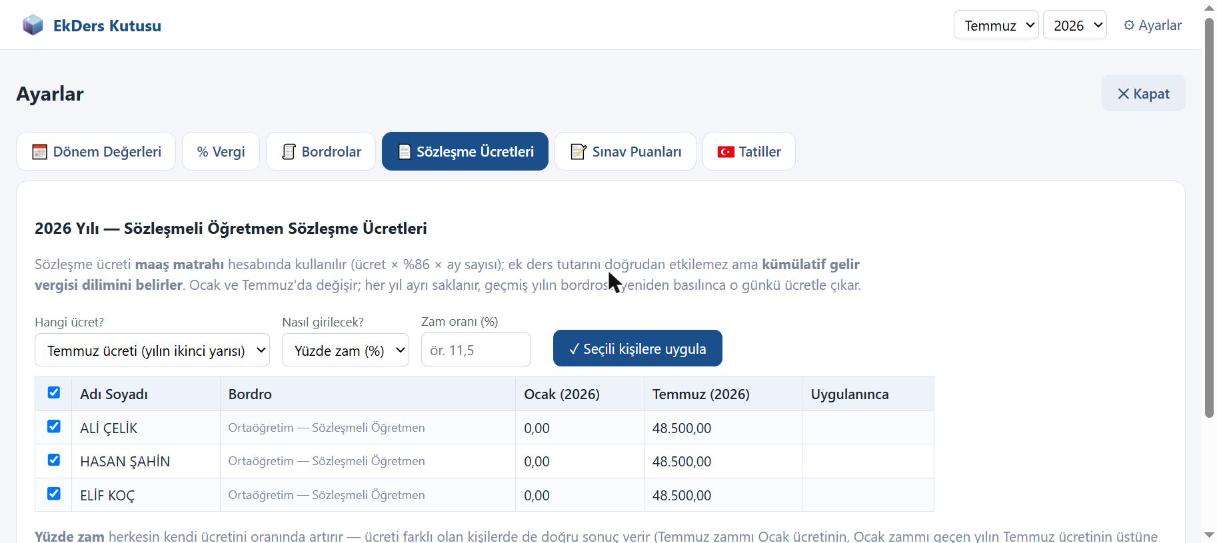Close the Ayarlar panel with Kapat
Viewport: 1217px width, 543px height.
[x=1143, y=93]
